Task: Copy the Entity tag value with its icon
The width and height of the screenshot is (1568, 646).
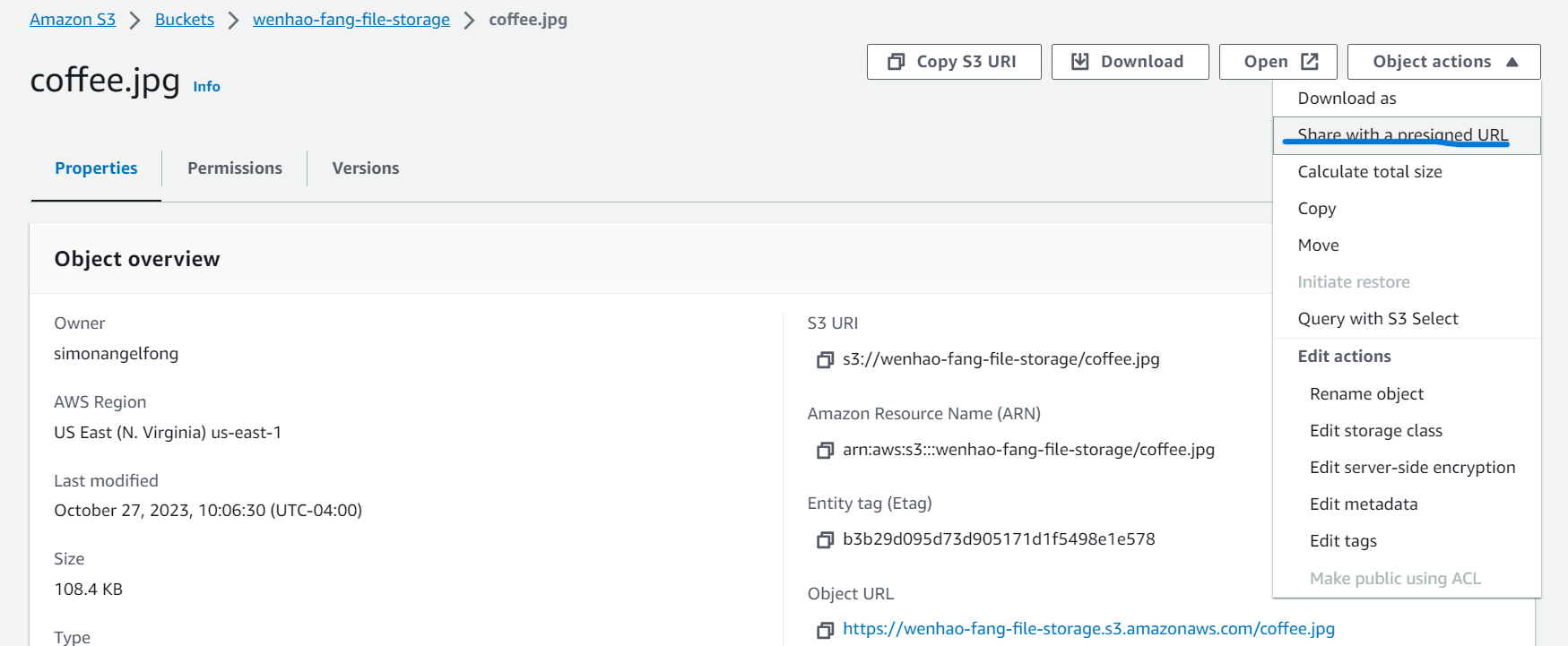Action: pyautogui.click(x=825, y=540)
